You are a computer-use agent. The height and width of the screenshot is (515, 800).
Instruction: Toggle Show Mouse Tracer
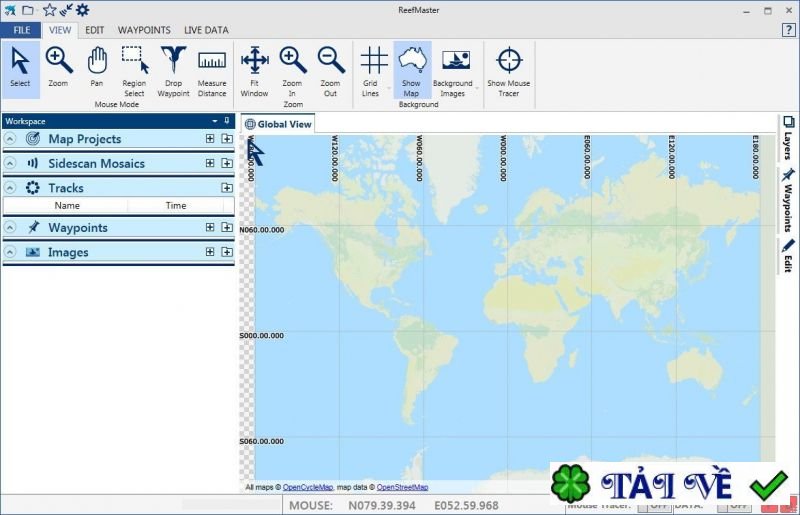pyautogui.click(x=509, y=70)
